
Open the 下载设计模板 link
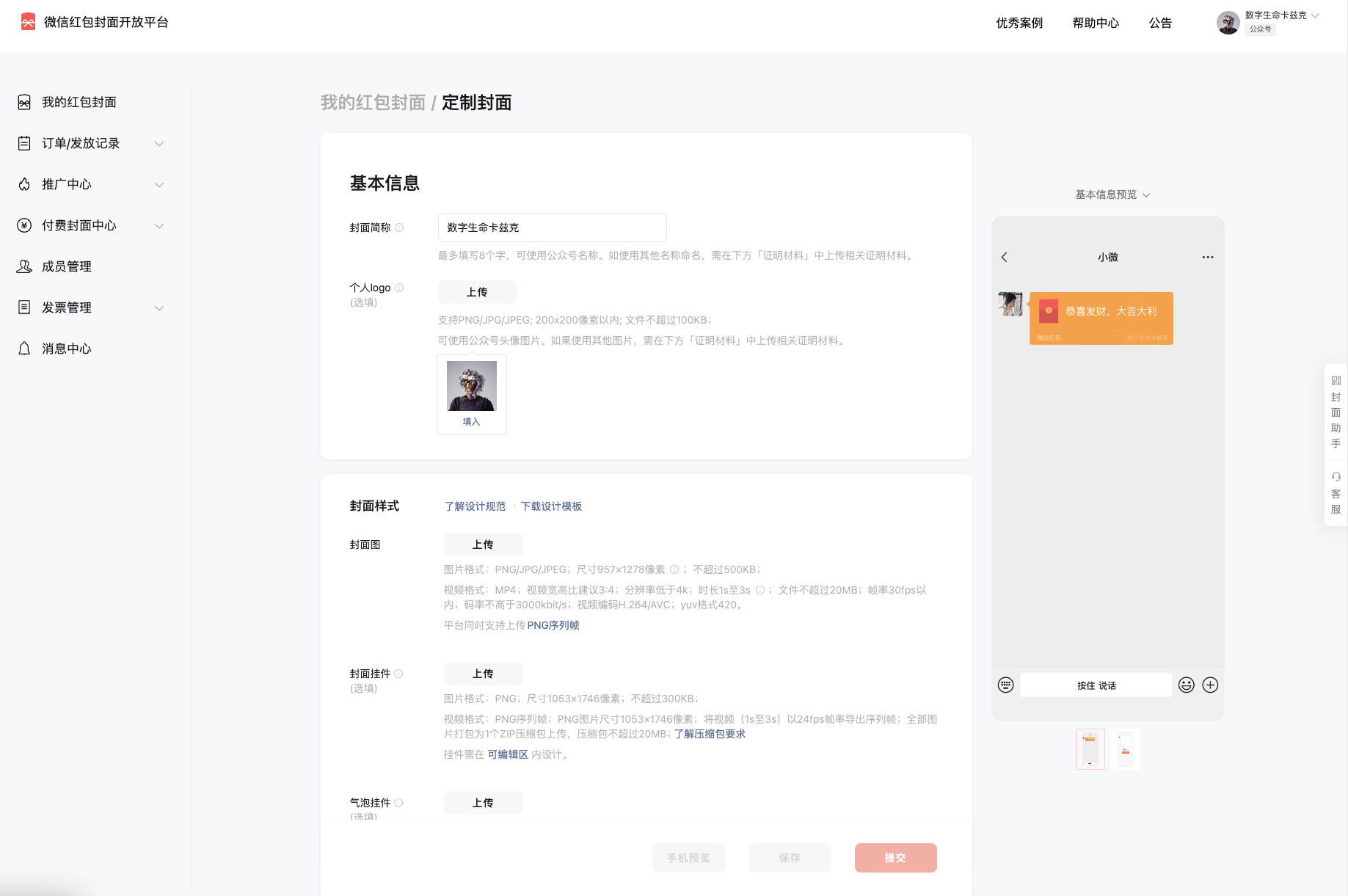[x=552, y=506]
